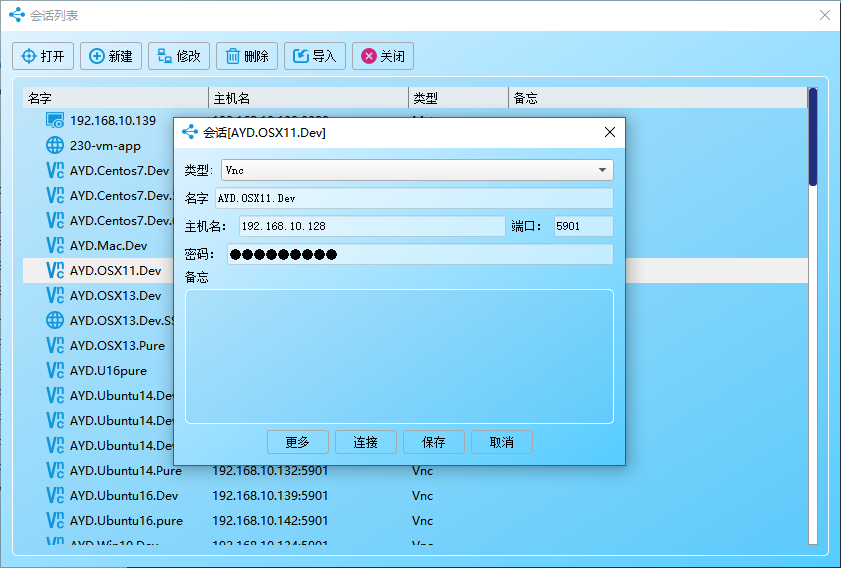Click the Open (打开) toolbar button

[x=43, y=56]
